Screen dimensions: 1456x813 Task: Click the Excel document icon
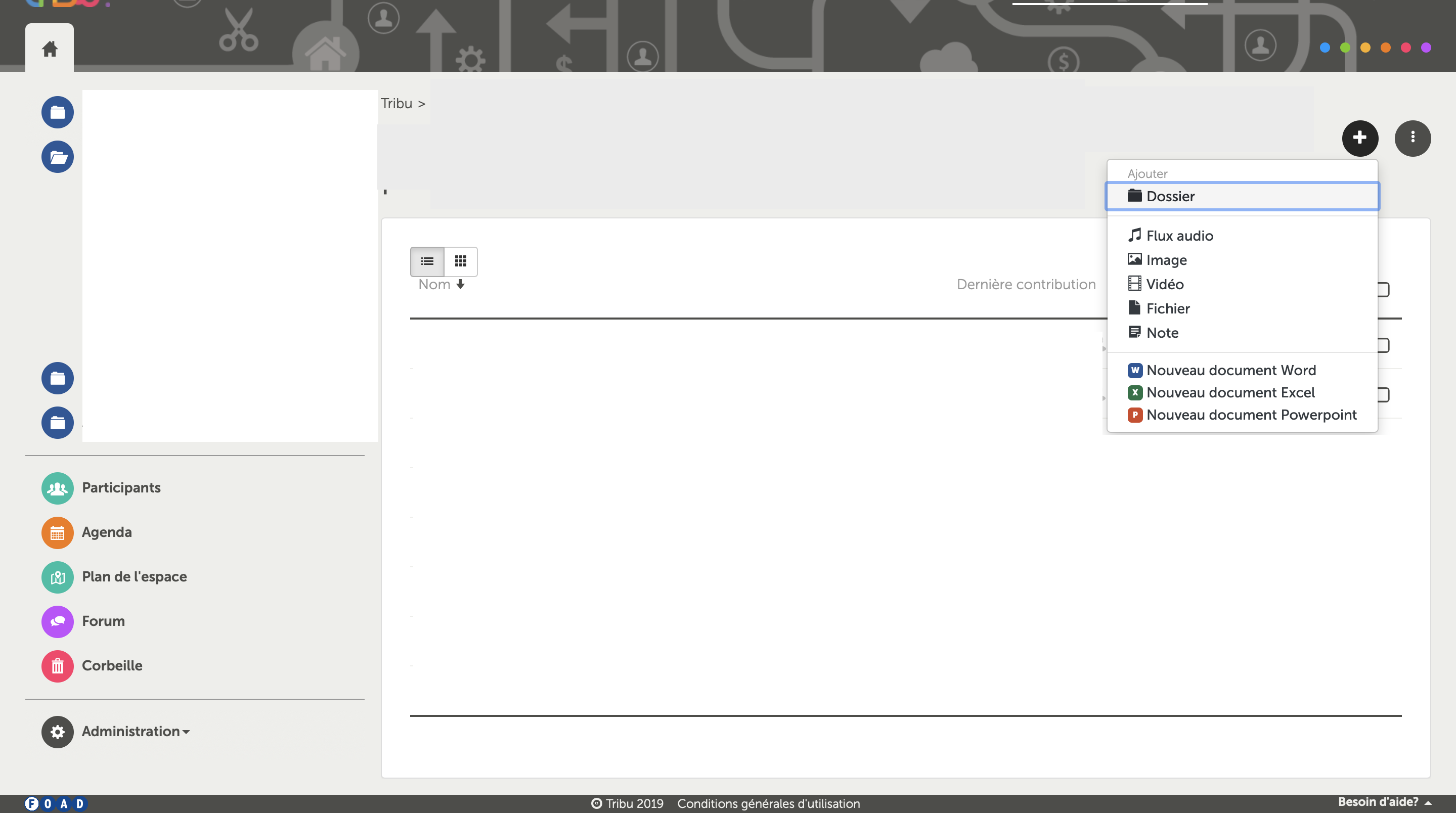pos(1134,393)
